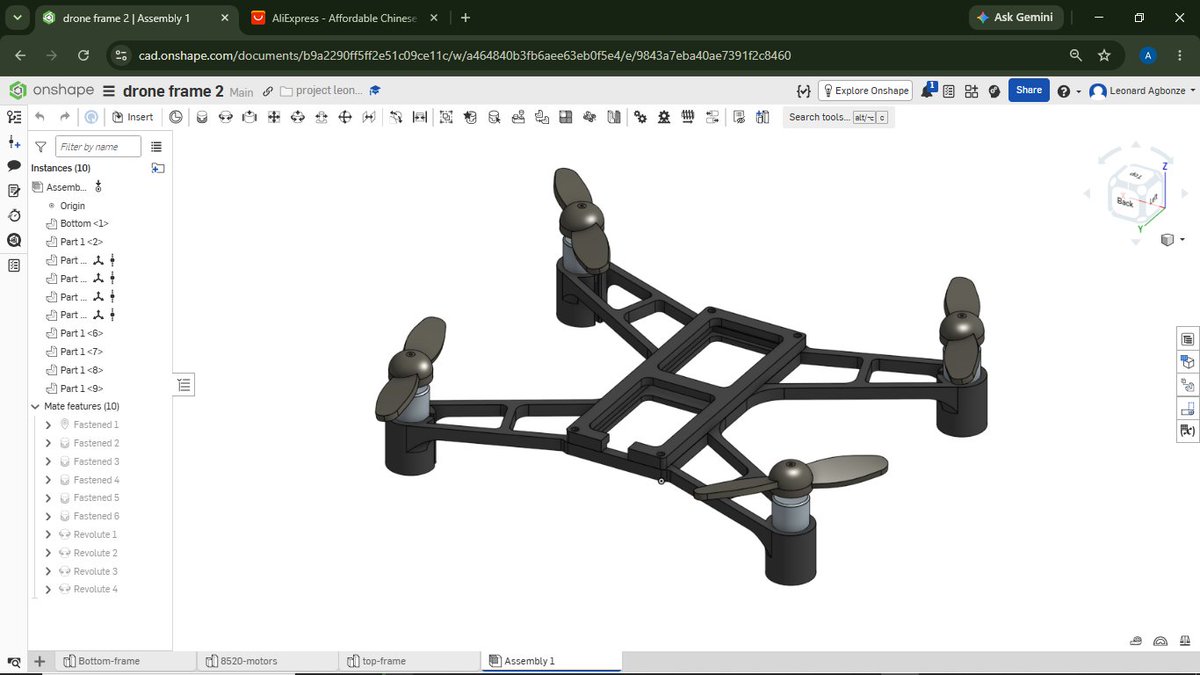Expand the Fastened 4 mate feature
The height and width of the screenshot is (675, 1200).
(x=48, y=480)
